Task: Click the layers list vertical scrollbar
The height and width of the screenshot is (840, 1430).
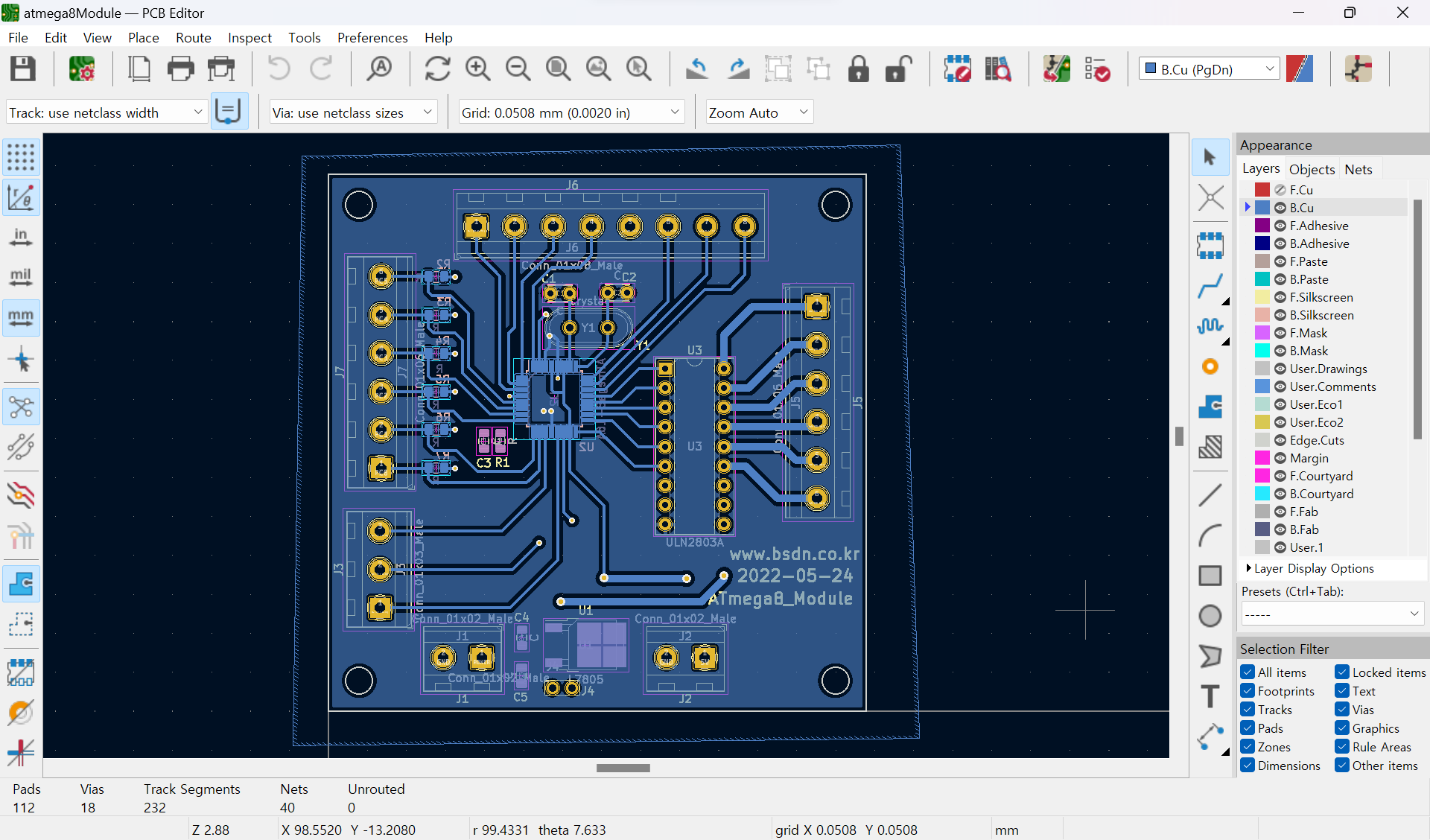Action: 1417,318
